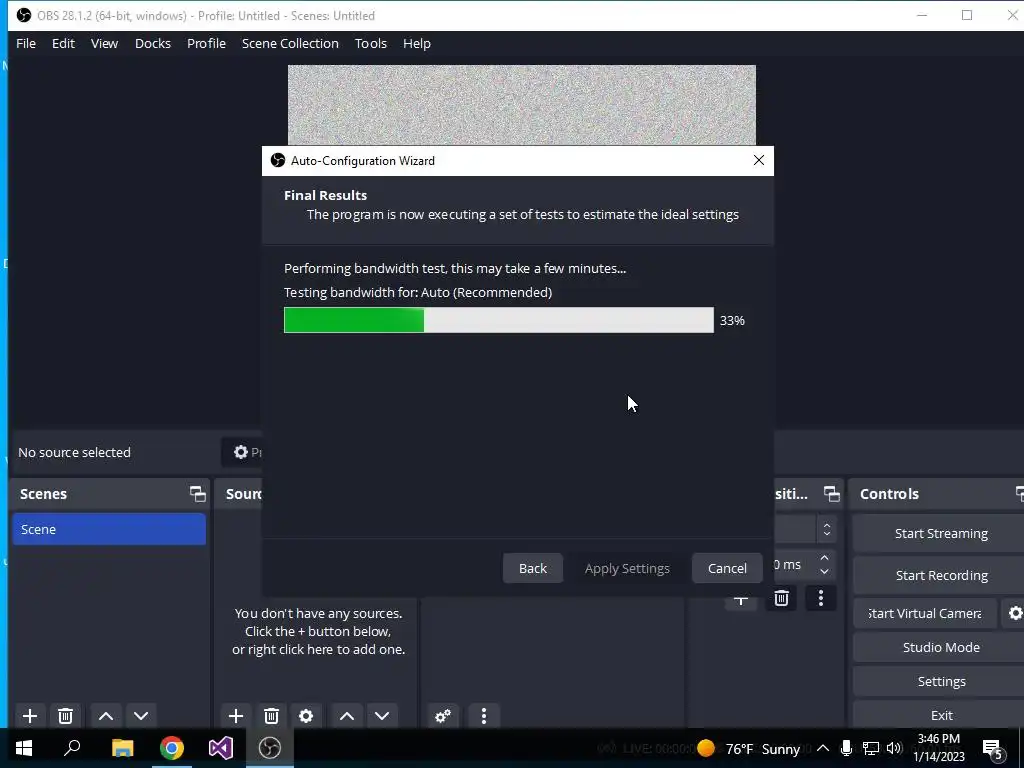
Task: Click 'No source selected' text
Action: [x=74, y=452]
